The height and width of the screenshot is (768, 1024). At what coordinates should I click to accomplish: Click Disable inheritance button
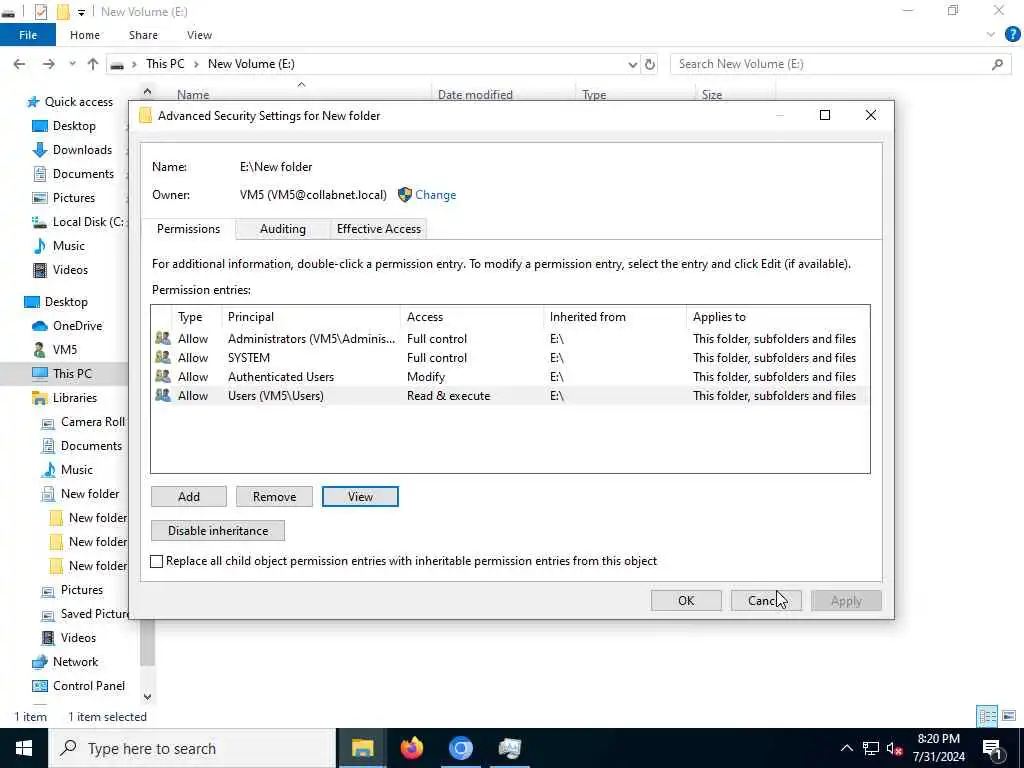pyautogui.click(x=218, y=530)
